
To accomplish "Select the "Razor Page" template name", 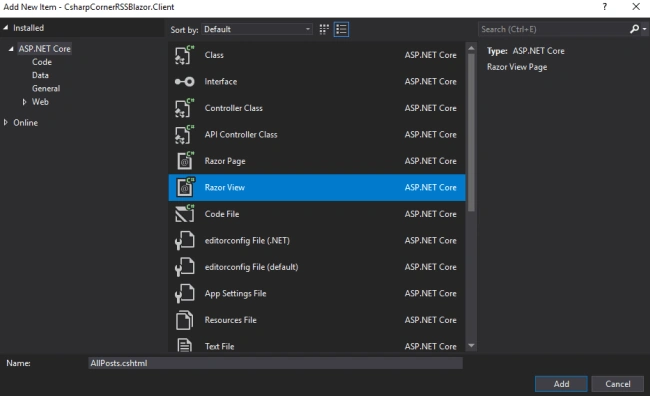I will 225,161.
